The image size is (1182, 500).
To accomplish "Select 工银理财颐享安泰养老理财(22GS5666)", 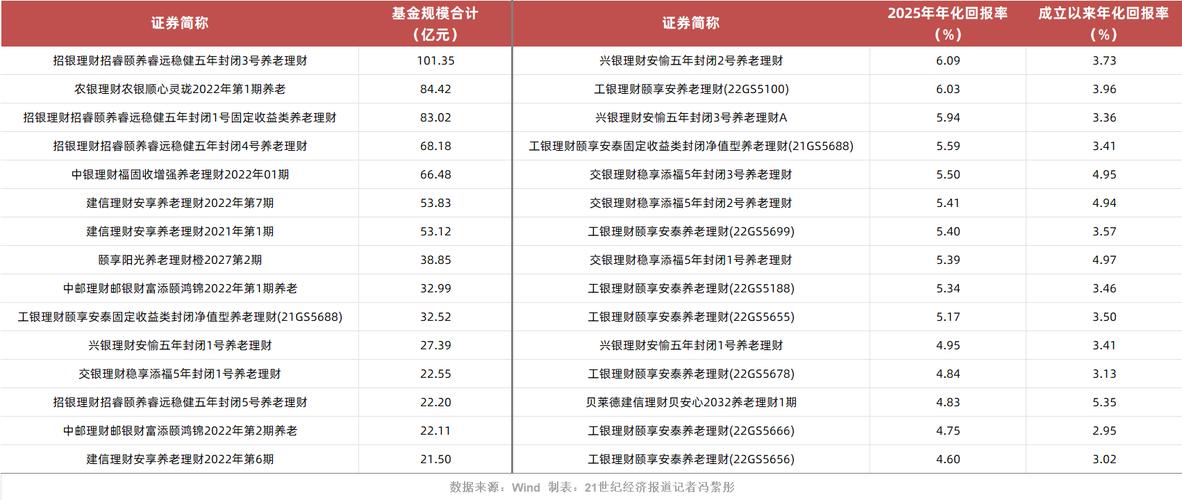I will click(691, 431).
